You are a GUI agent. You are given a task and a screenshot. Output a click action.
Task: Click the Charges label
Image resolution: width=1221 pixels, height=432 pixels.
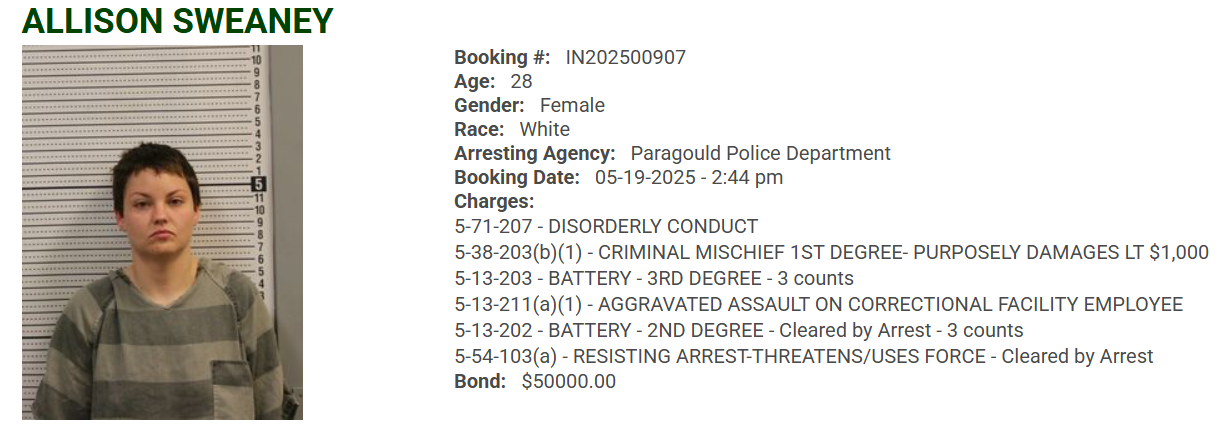(494, 201)
